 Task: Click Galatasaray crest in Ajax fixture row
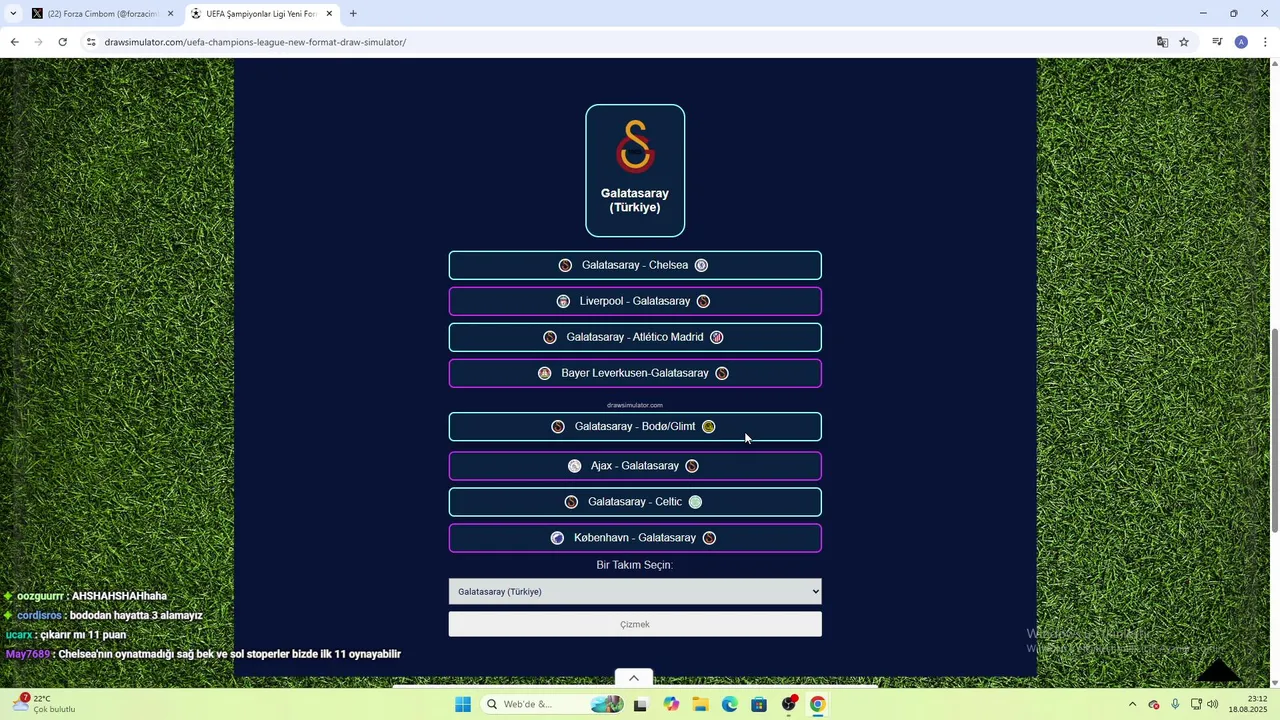click(x=692, y=466)
